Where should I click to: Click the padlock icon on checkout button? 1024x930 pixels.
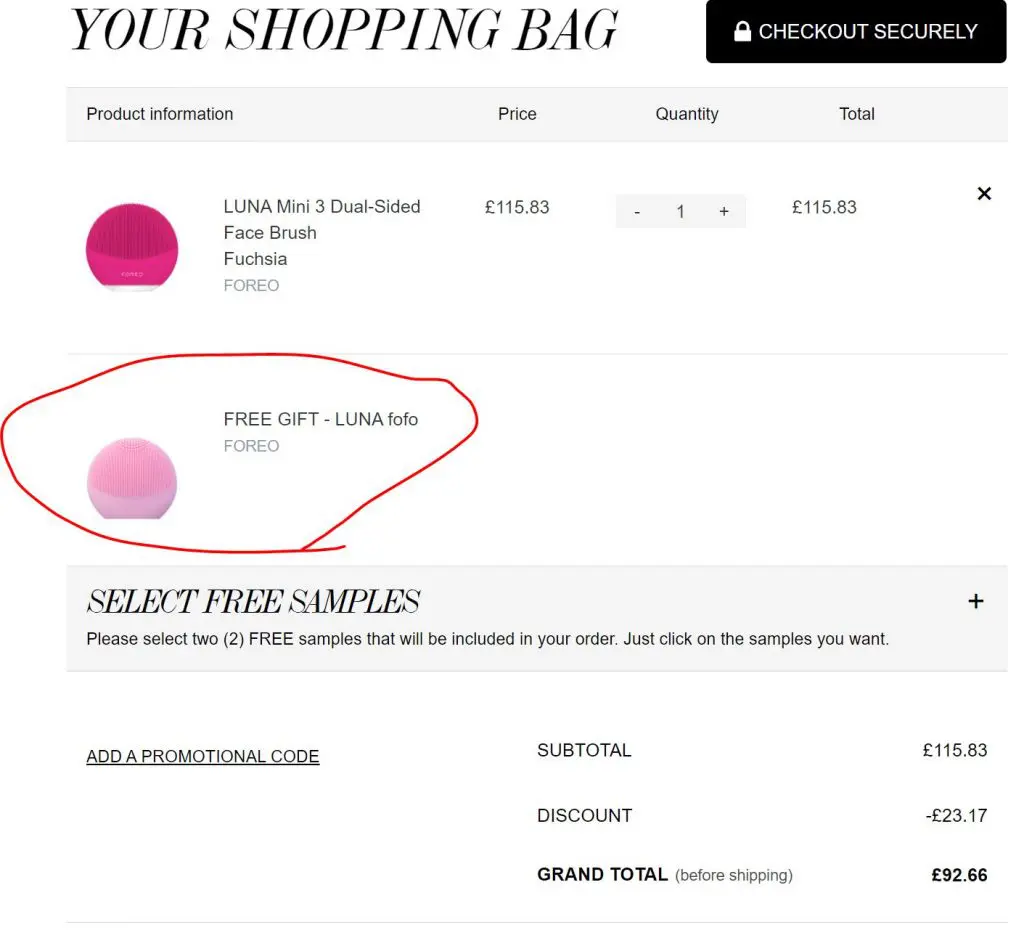[742, 32]
